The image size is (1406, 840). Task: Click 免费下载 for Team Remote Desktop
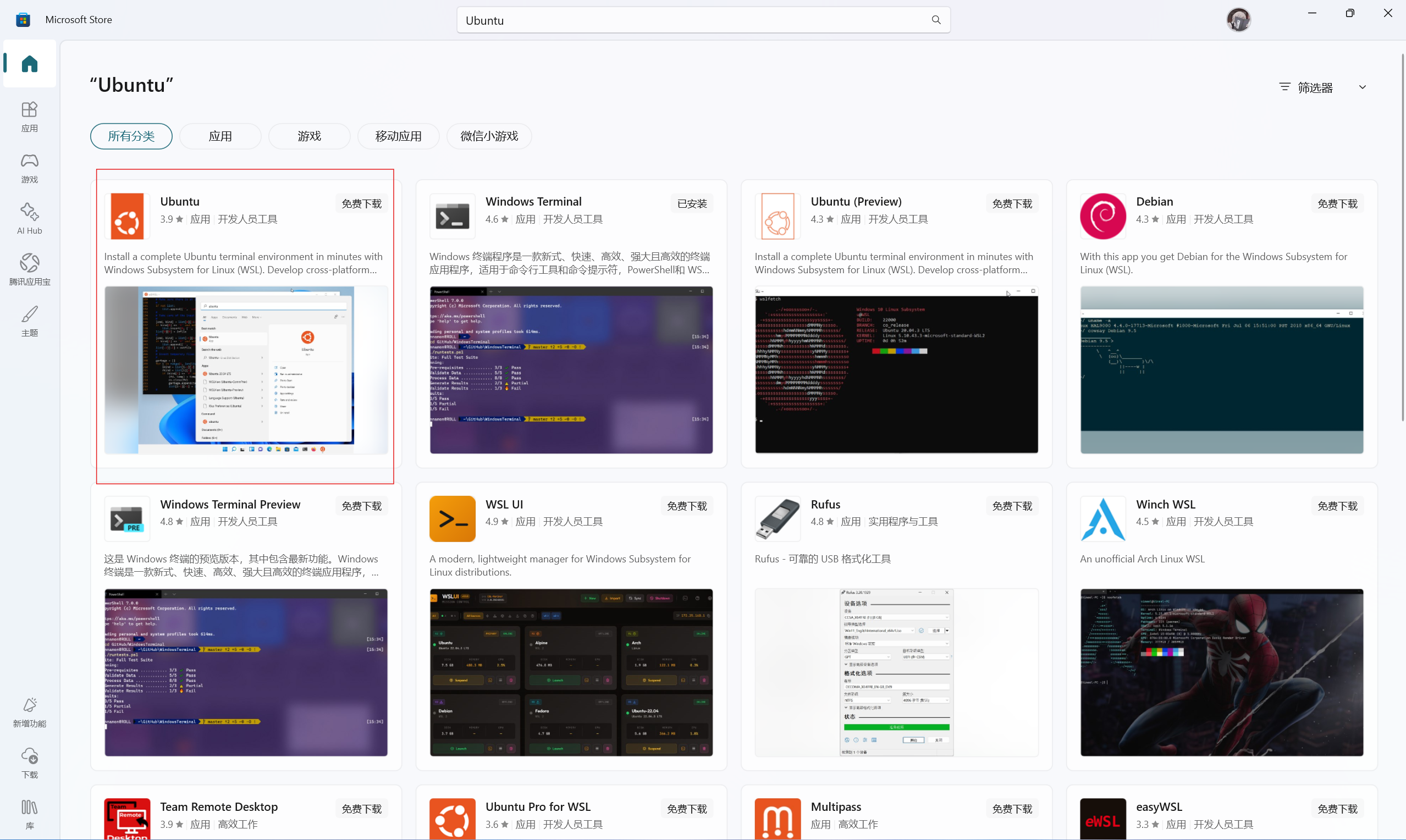(362, 809)
